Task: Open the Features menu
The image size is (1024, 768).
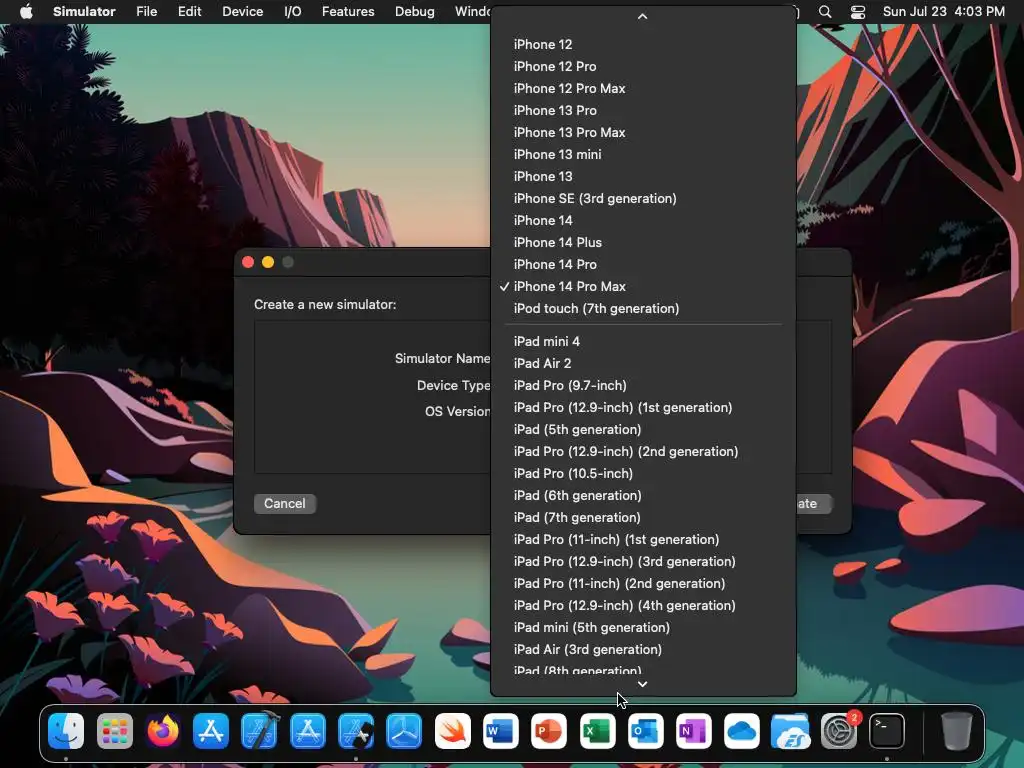Action: click(x=348, y=12)
